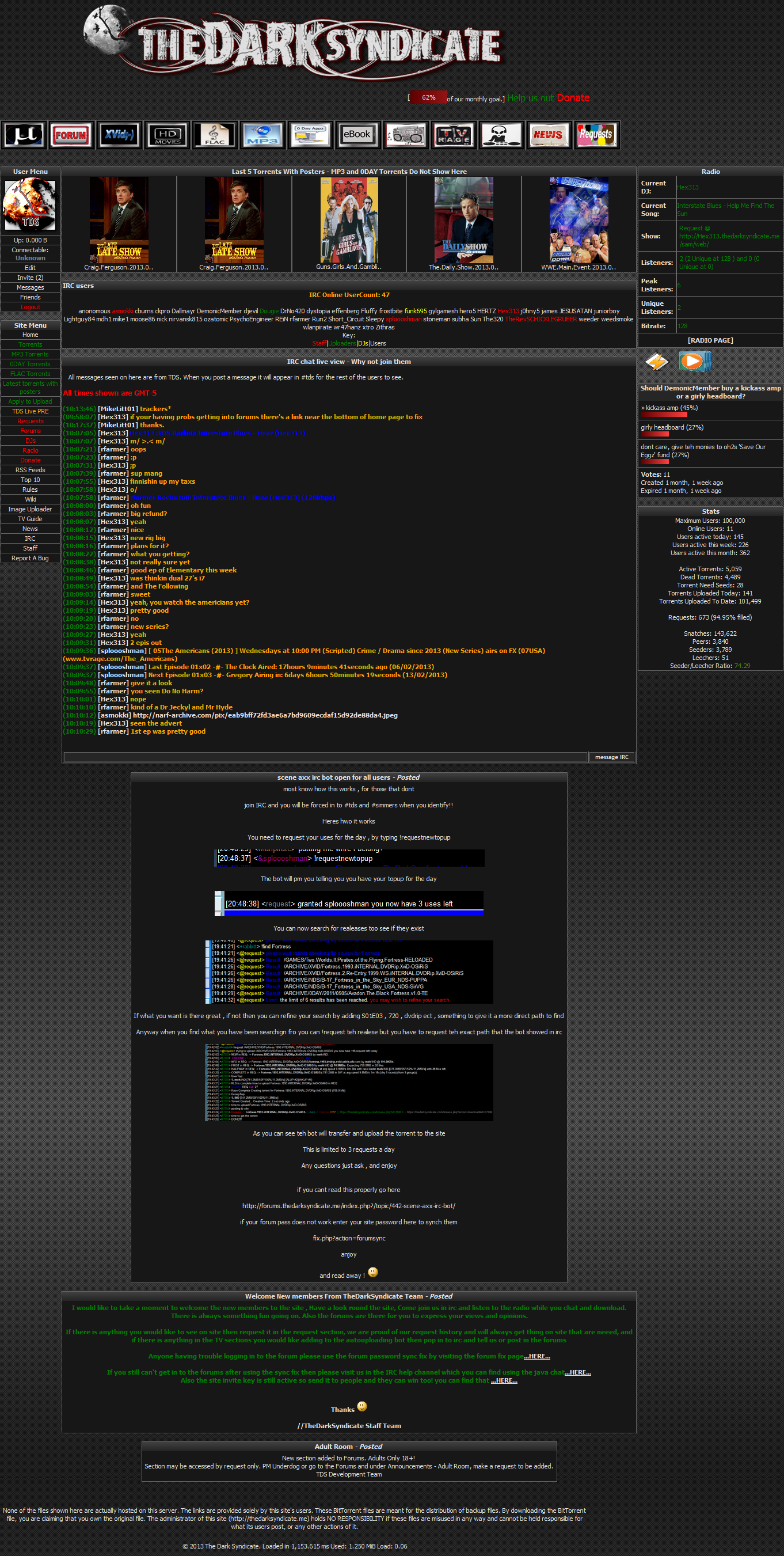Open TV Guide menu item

coord(30,519)
